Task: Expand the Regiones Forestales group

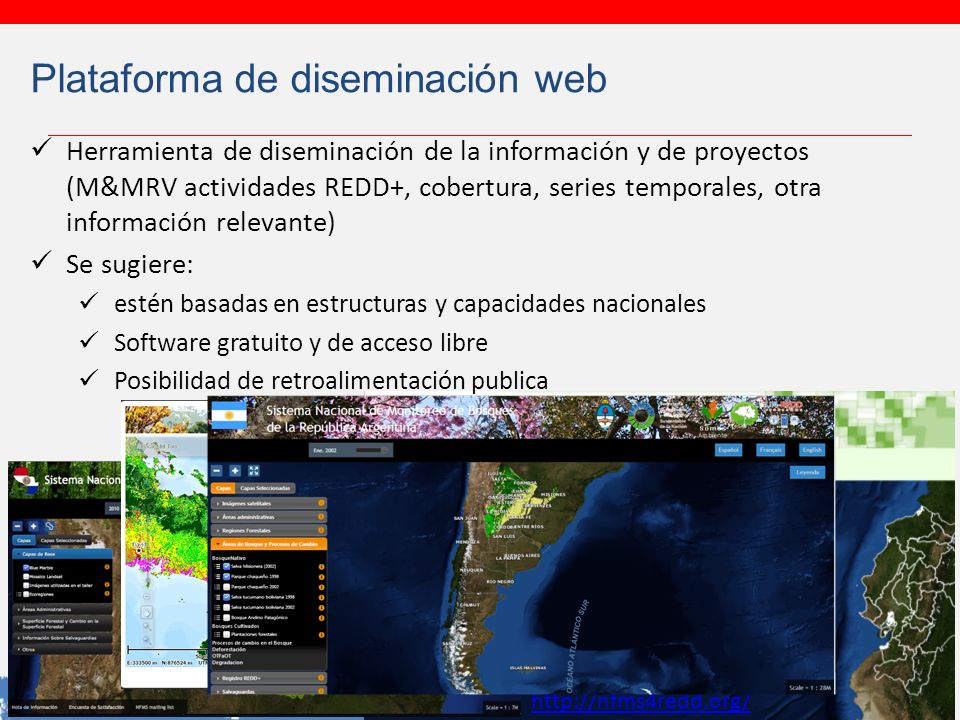Action: click(269, 530)
